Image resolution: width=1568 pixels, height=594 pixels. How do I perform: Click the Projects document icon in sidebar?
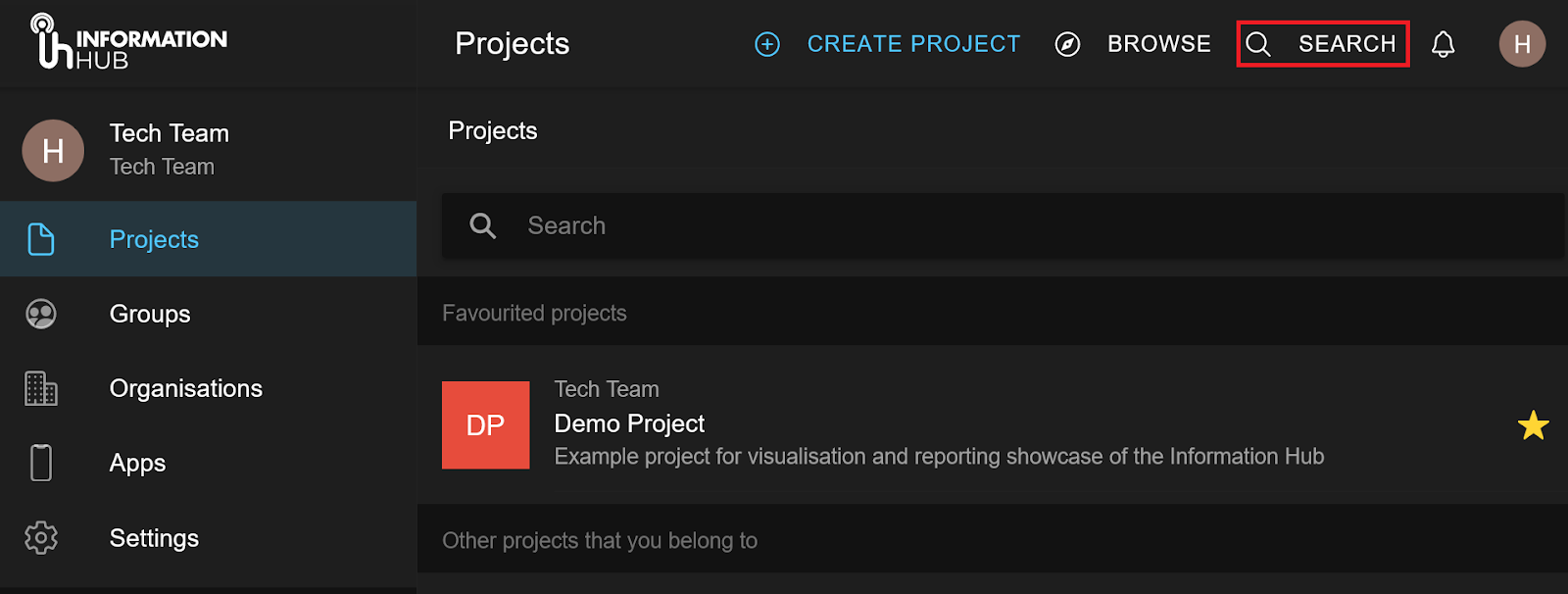coord(41,239)
